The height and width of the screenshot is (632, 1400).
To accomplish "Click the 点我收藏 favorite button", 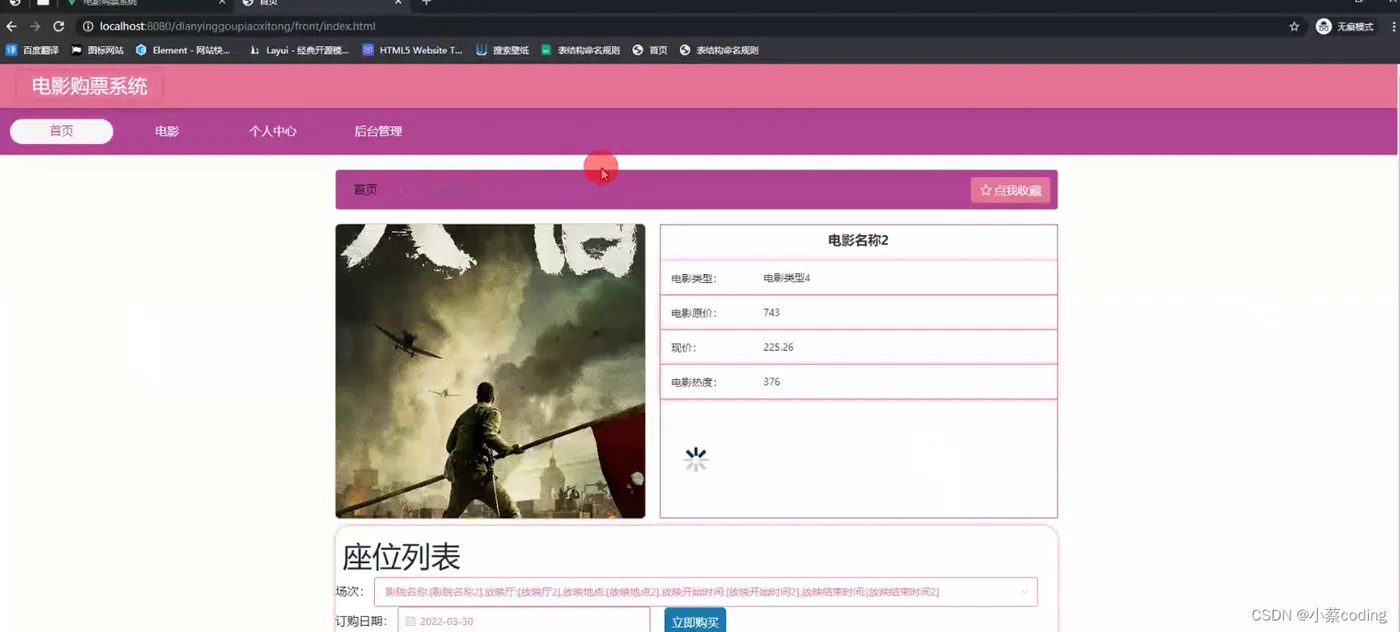I will coord(1010,190).
